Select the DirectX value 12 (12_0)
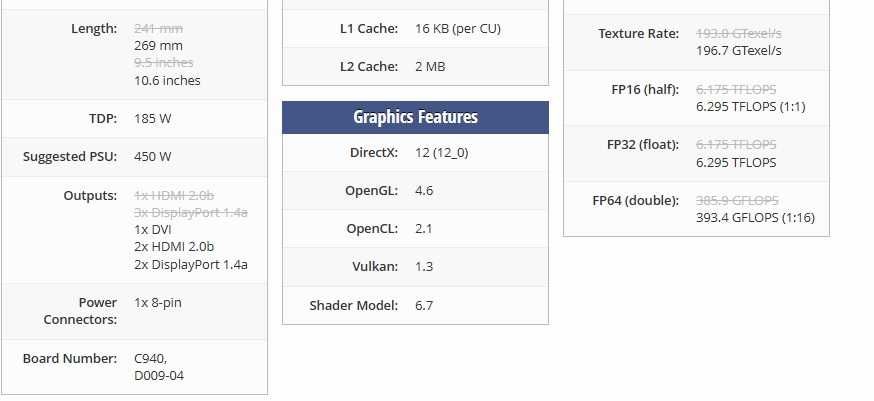The height and width of the screenshot is (401, 874). pos(444,153)
